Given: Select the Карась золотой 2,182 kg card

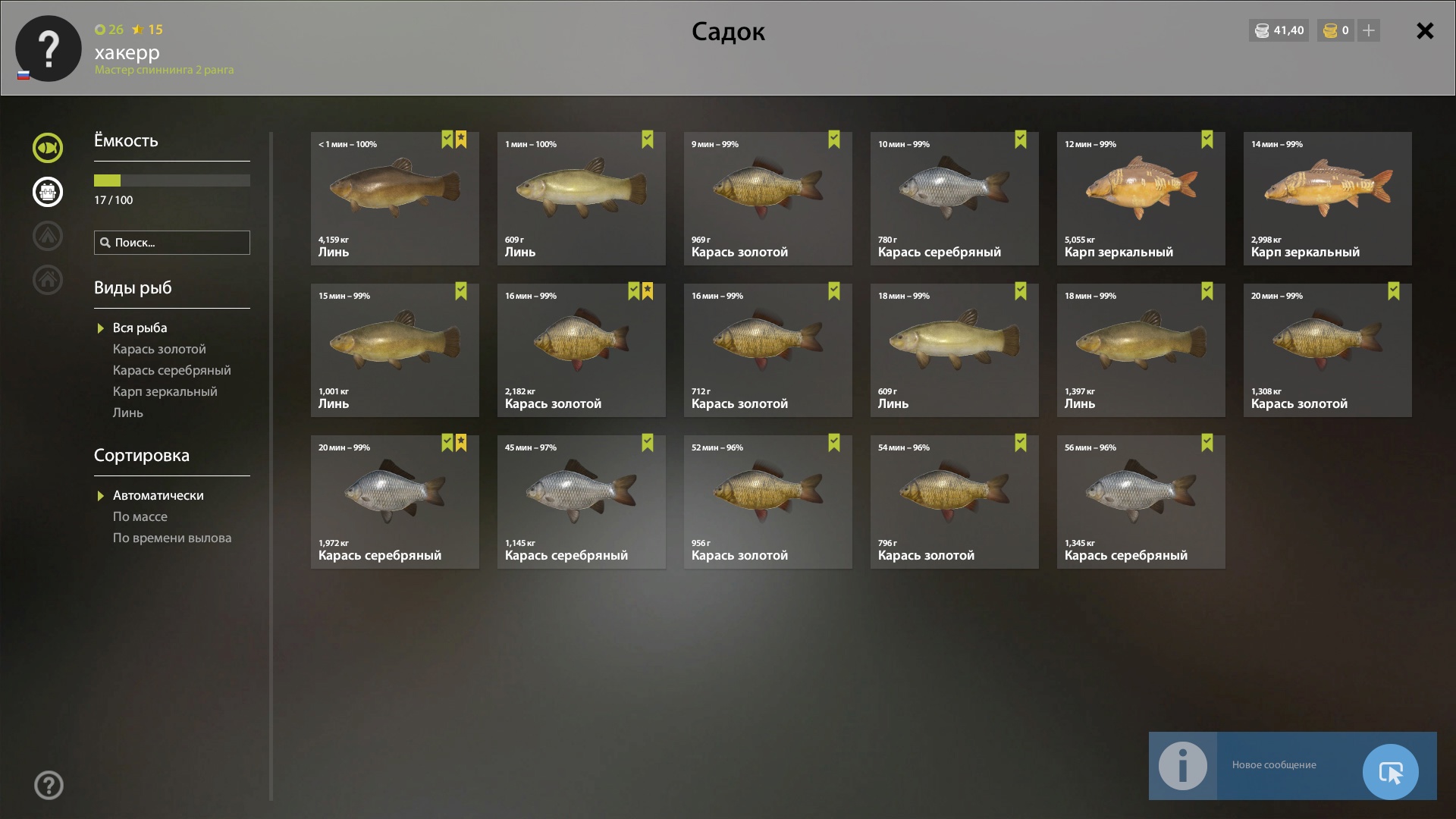Looking at the screenshot, I should click(581, 350).
